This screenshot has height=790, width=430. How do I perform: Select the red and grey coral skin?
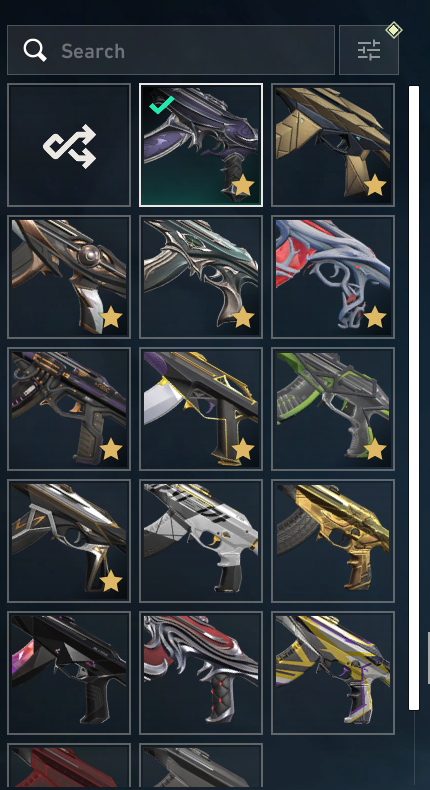333,277
